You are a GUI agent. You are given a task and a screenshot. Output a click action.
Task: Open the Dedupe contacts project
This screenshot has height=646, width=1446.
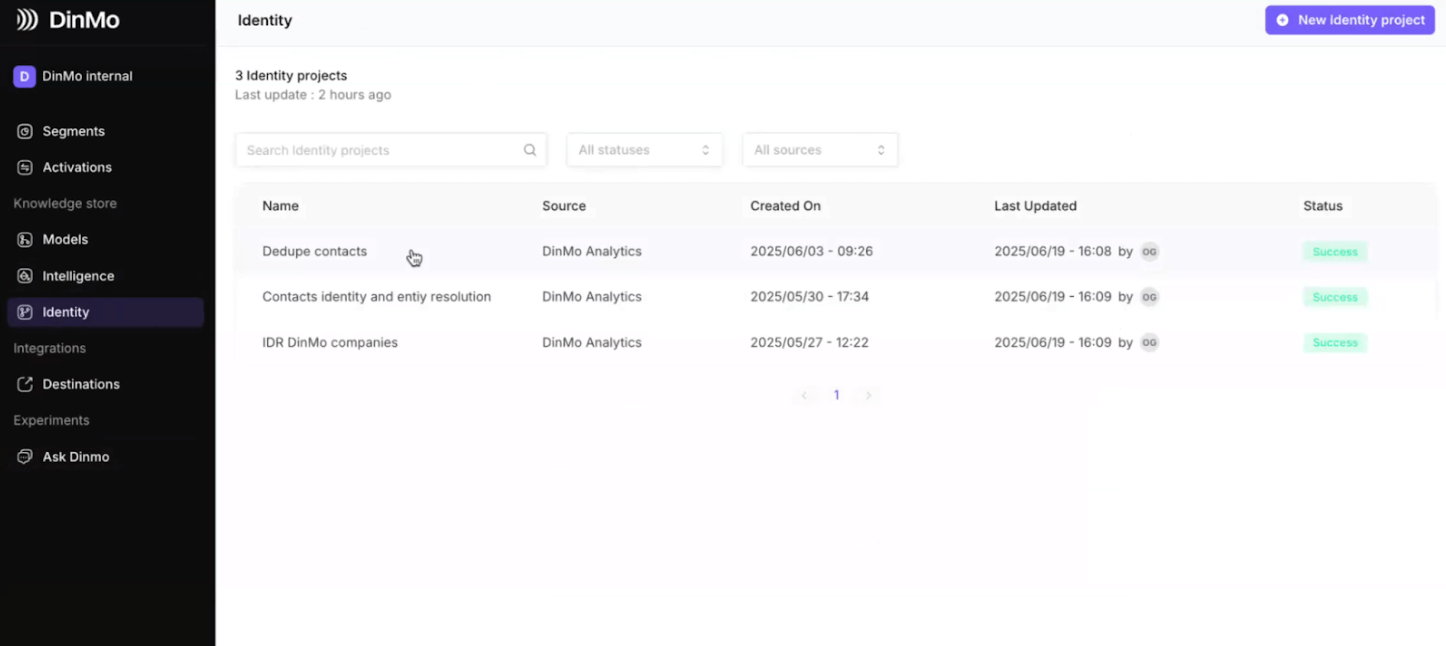point(314,251)
